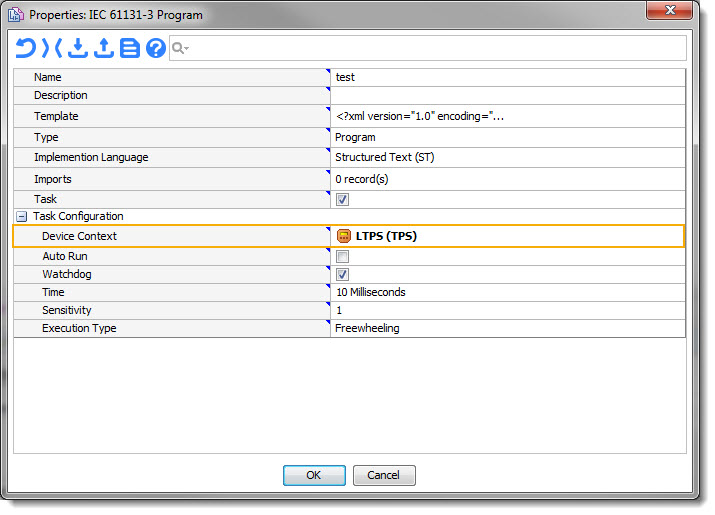The height and width of the screenshot is (515, 715).
Task: Disable the Watchdog checkbox
Action: tap(342, 274)
